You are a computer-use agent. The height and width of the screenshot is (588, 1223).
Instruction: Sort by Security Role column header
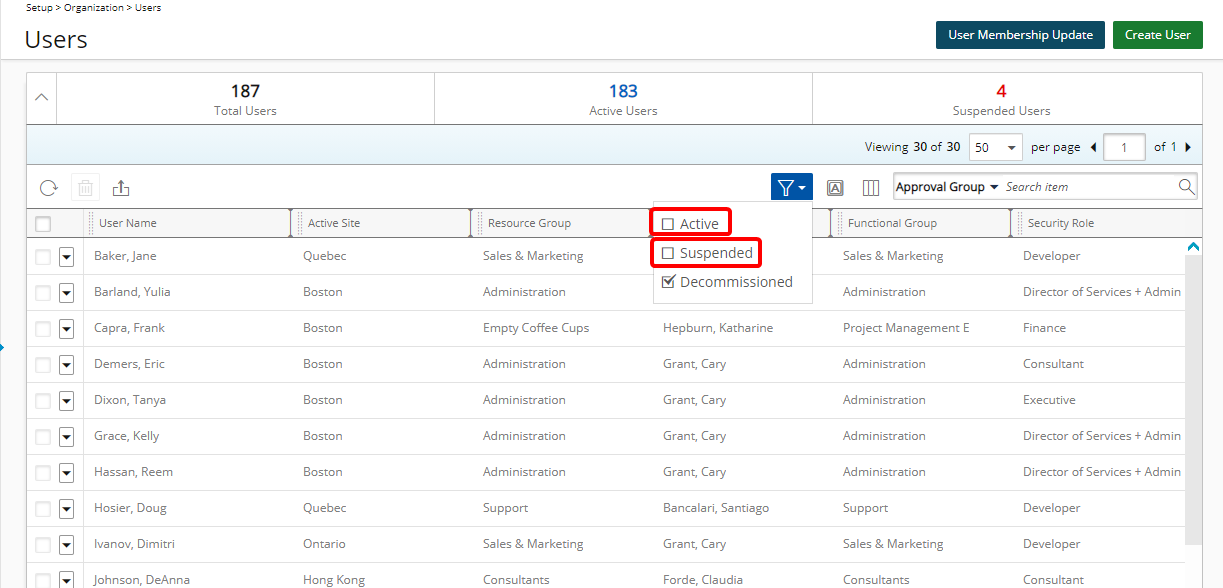(1061, 223)
